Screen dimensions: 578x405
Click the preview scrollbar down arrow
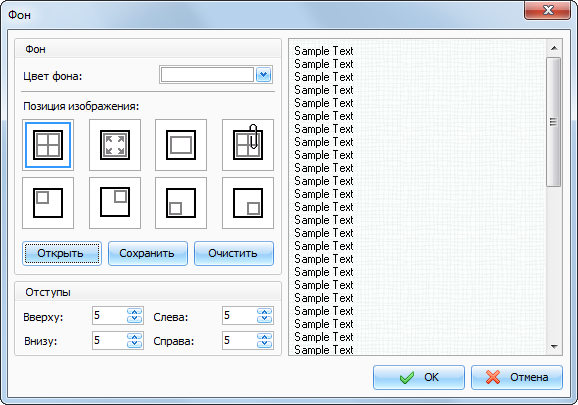click(554, 347)
